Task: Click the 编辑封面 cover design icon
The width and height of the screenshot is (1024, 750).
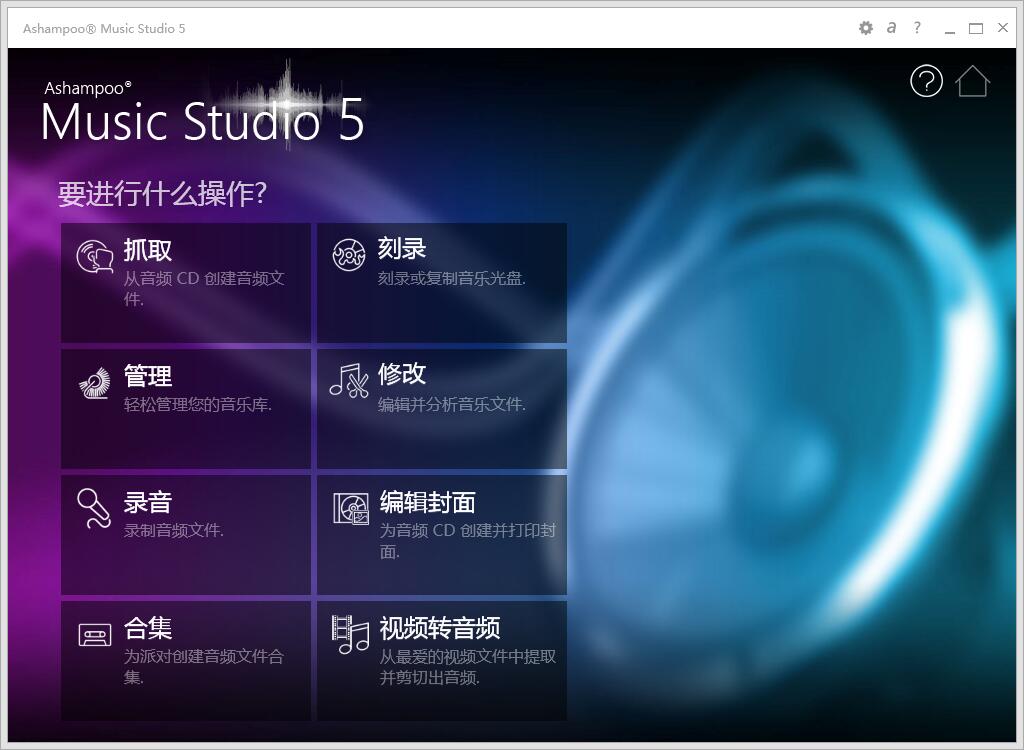Action: [351, 509]
